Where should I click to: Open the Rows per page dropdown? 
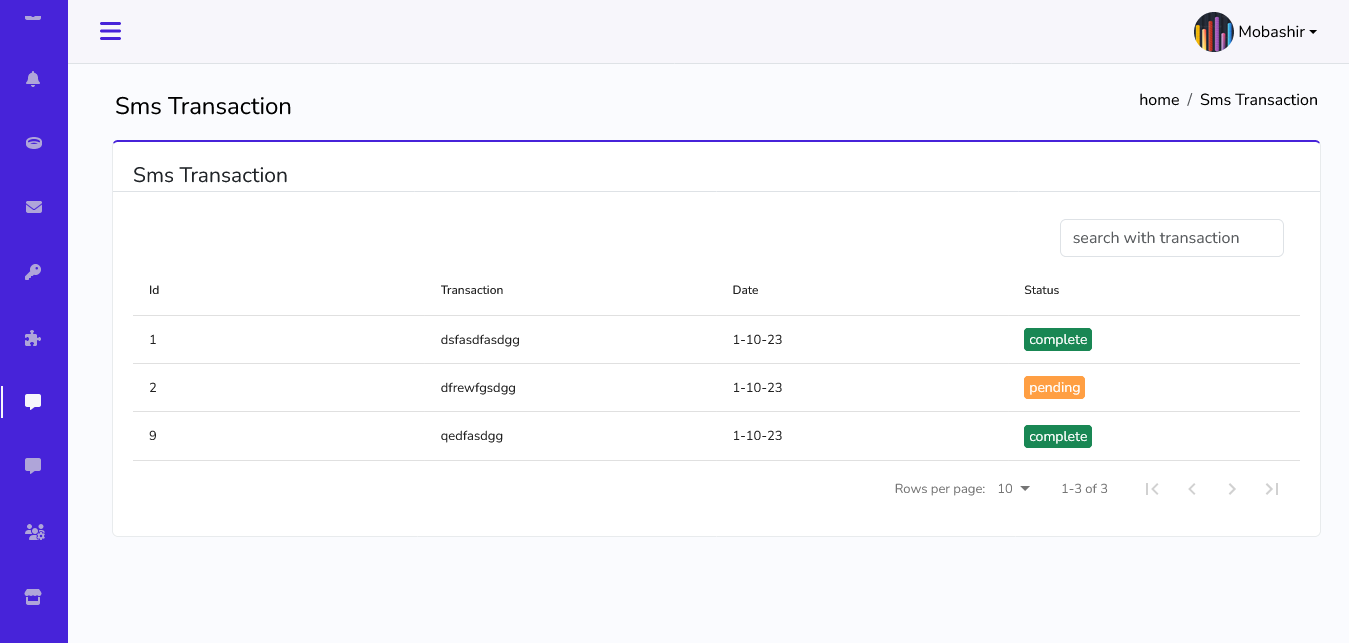click(x=1013, y=488)
